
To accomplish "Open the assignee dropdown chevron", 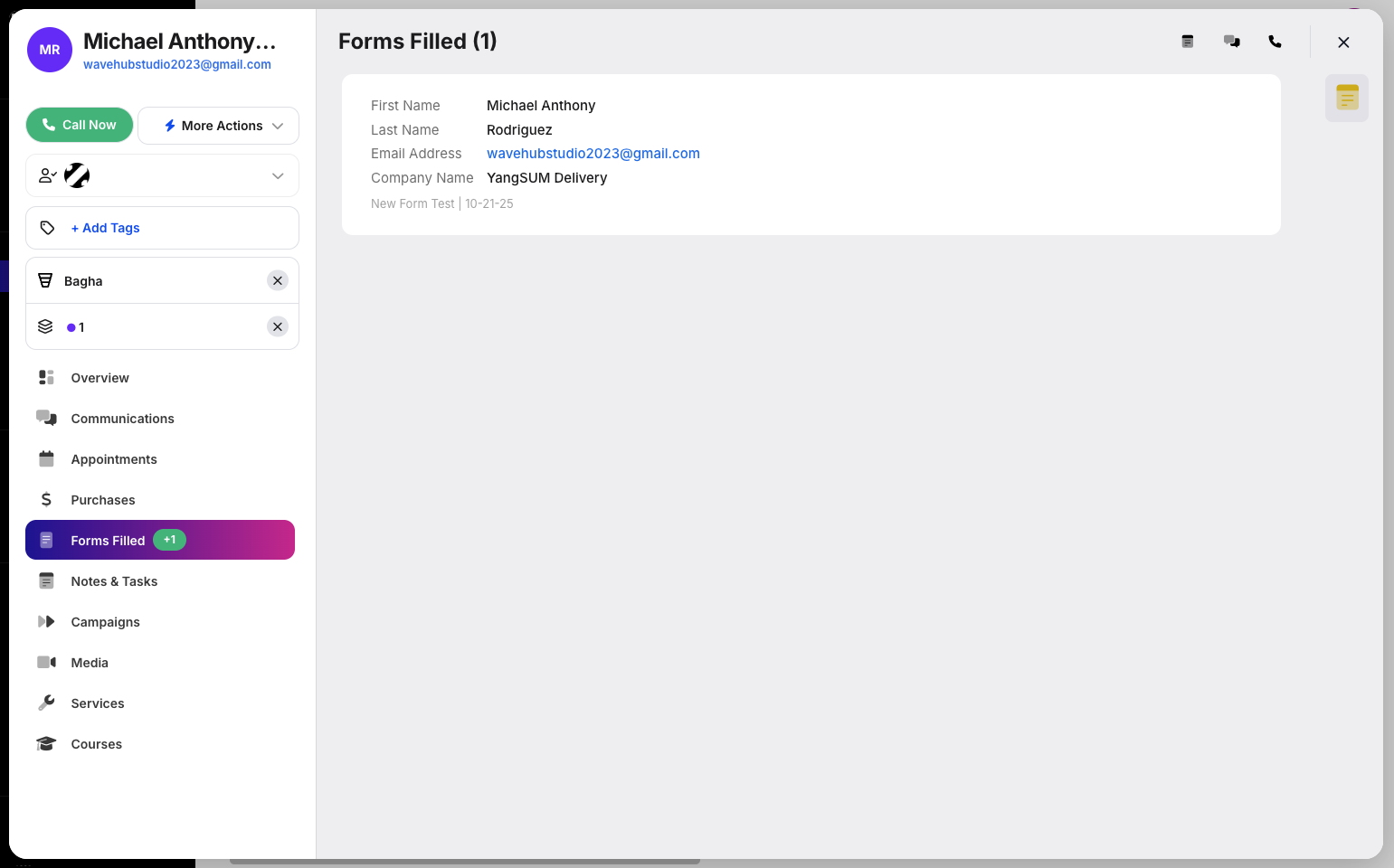I will tap(278, 175).
